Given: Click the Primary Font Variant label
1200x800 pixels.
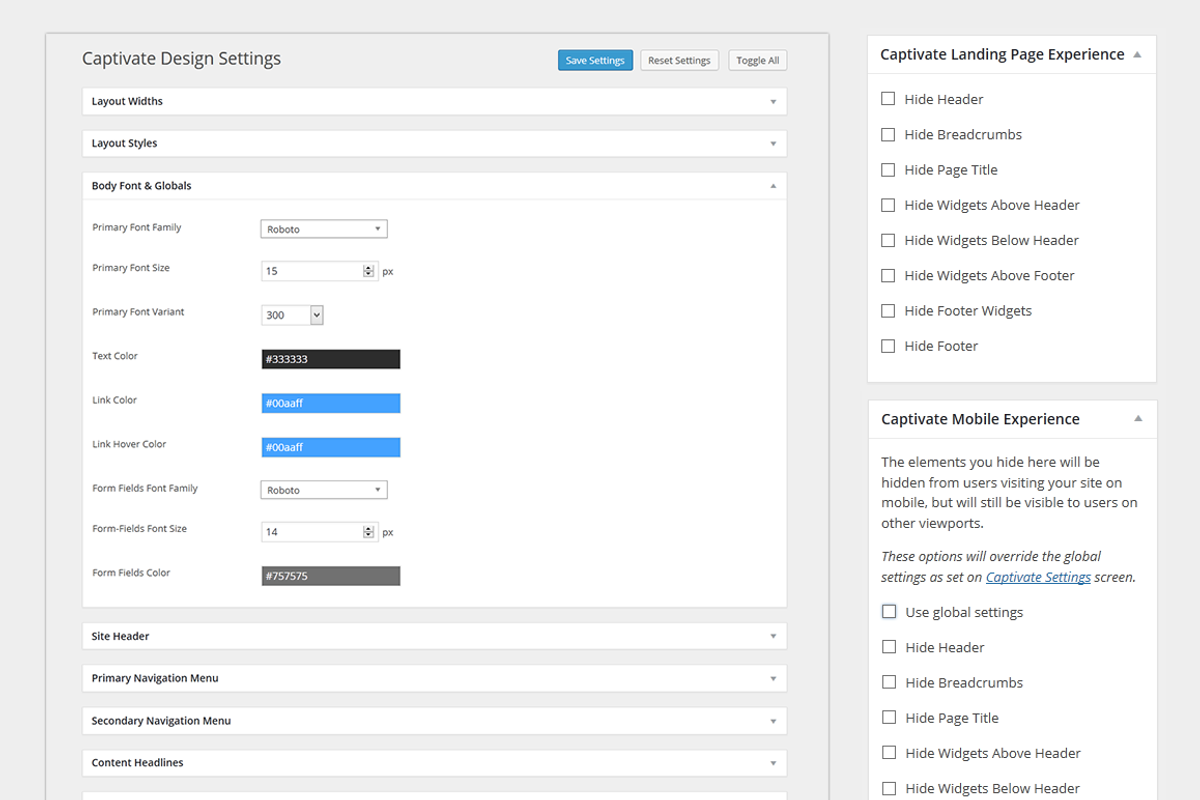Looking at the screenshot, I should (138, 312).
